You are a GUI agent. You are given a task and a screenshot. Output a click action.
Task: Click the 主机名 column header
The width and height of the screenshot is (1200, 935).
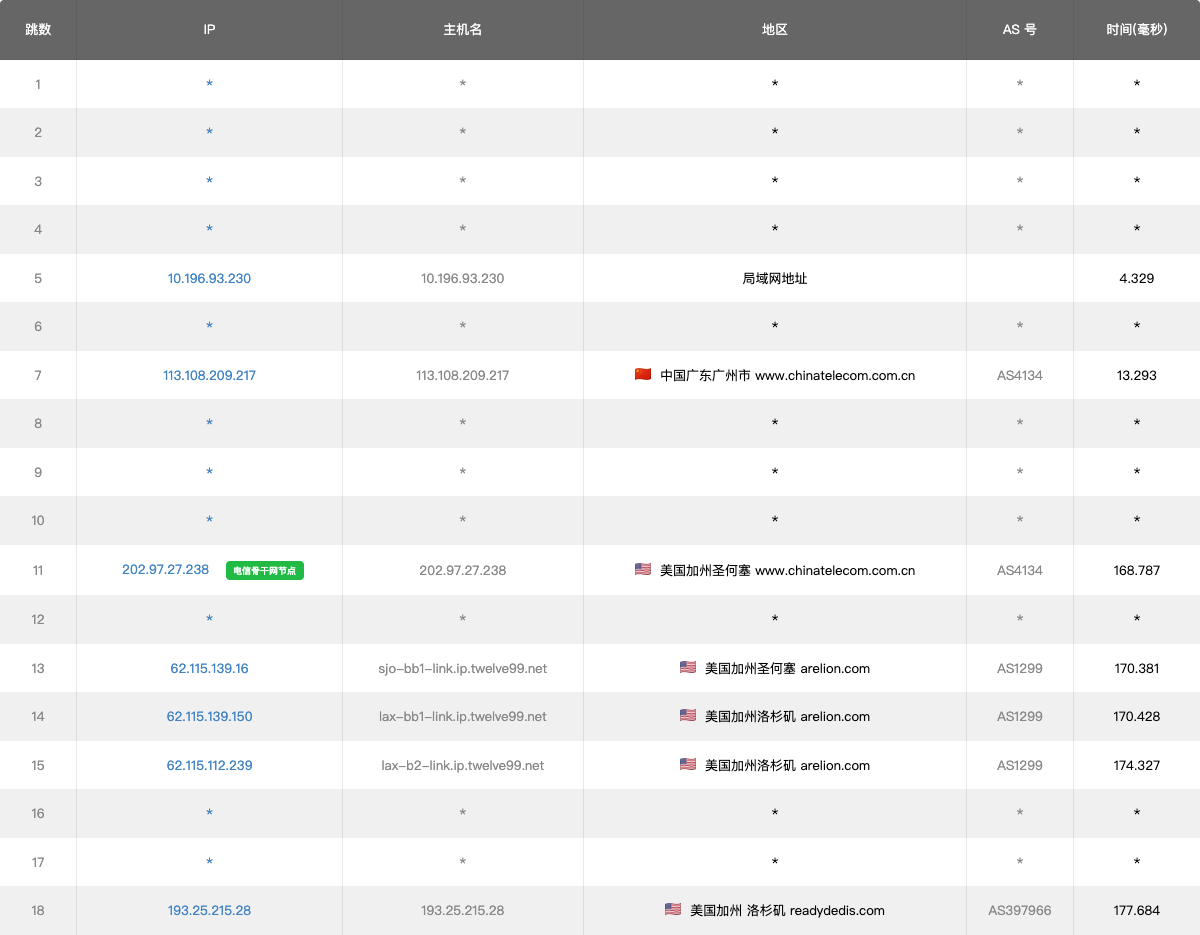pyautogui.click(x=463, y=30)
